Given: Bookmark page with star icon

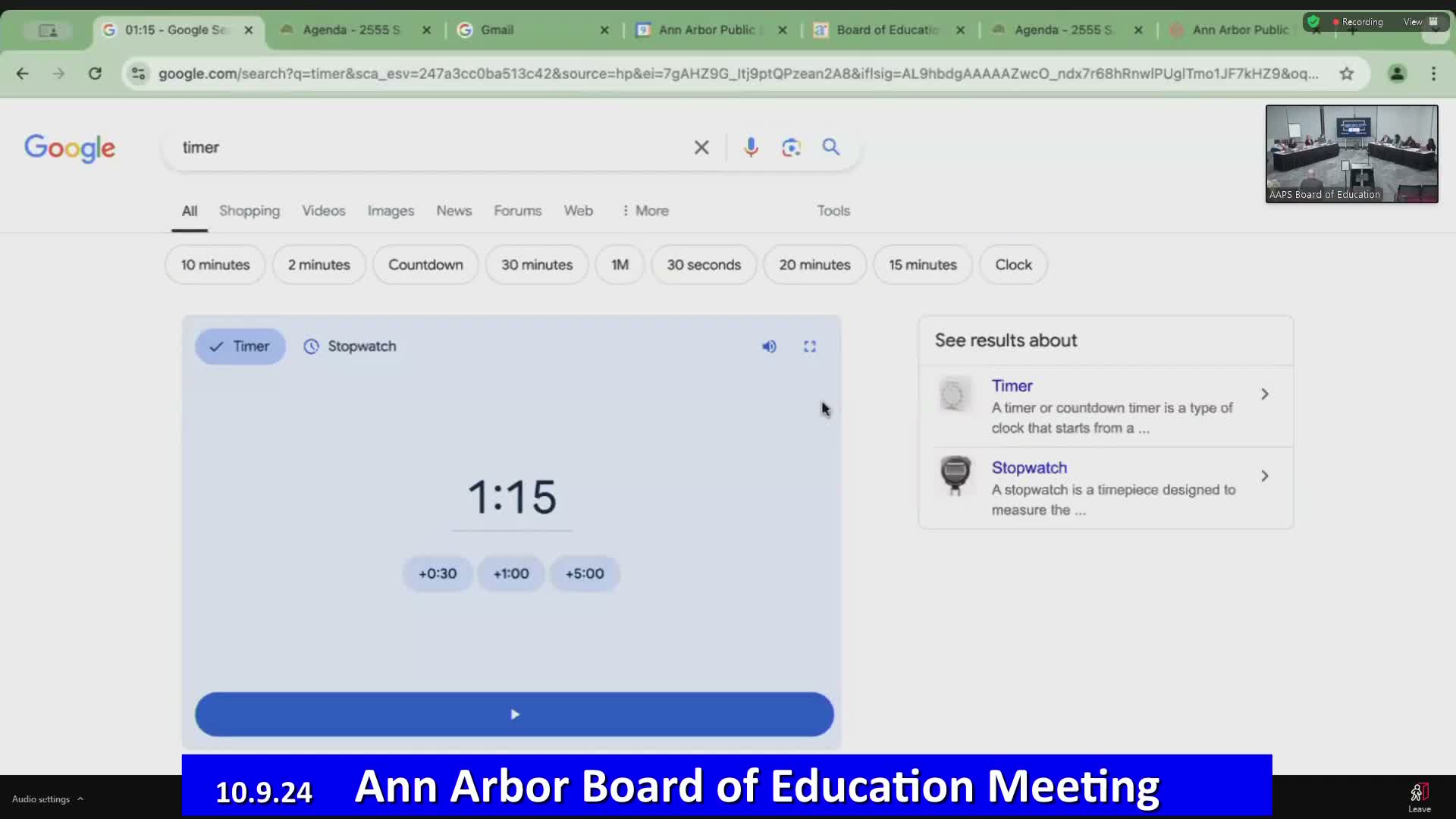Looking at the screenshot, I should 1346,74.
